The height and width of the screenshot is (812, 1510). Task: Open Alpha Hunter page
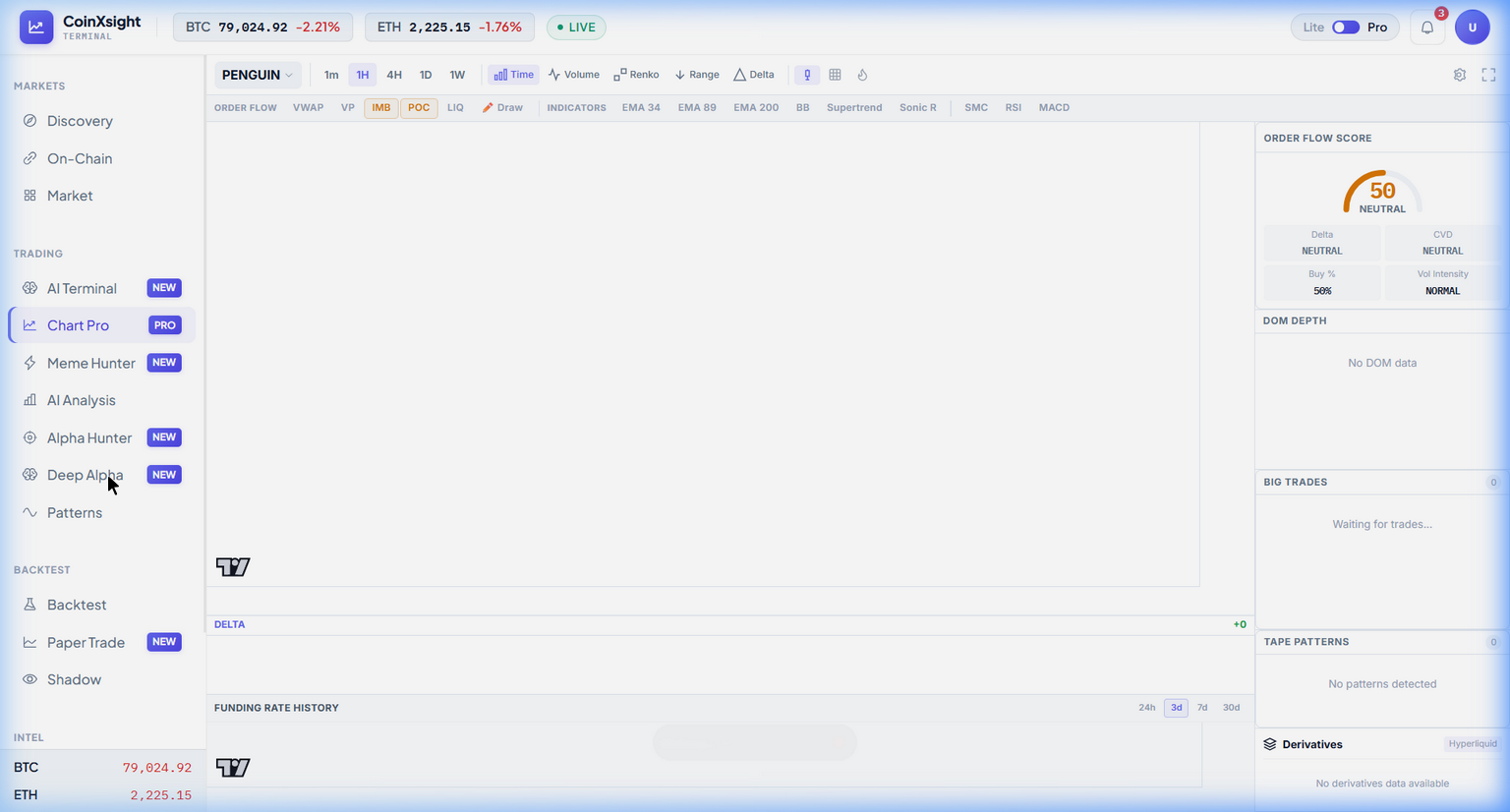102,437
